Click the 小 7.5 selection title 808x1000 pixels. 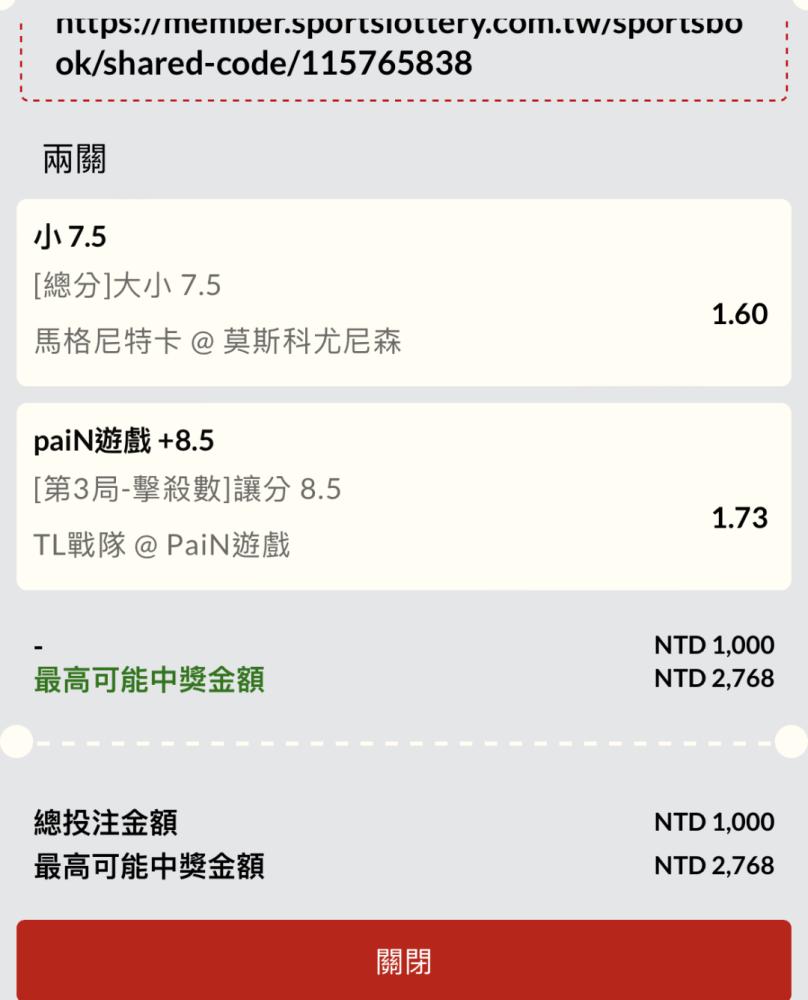point(70,237)
